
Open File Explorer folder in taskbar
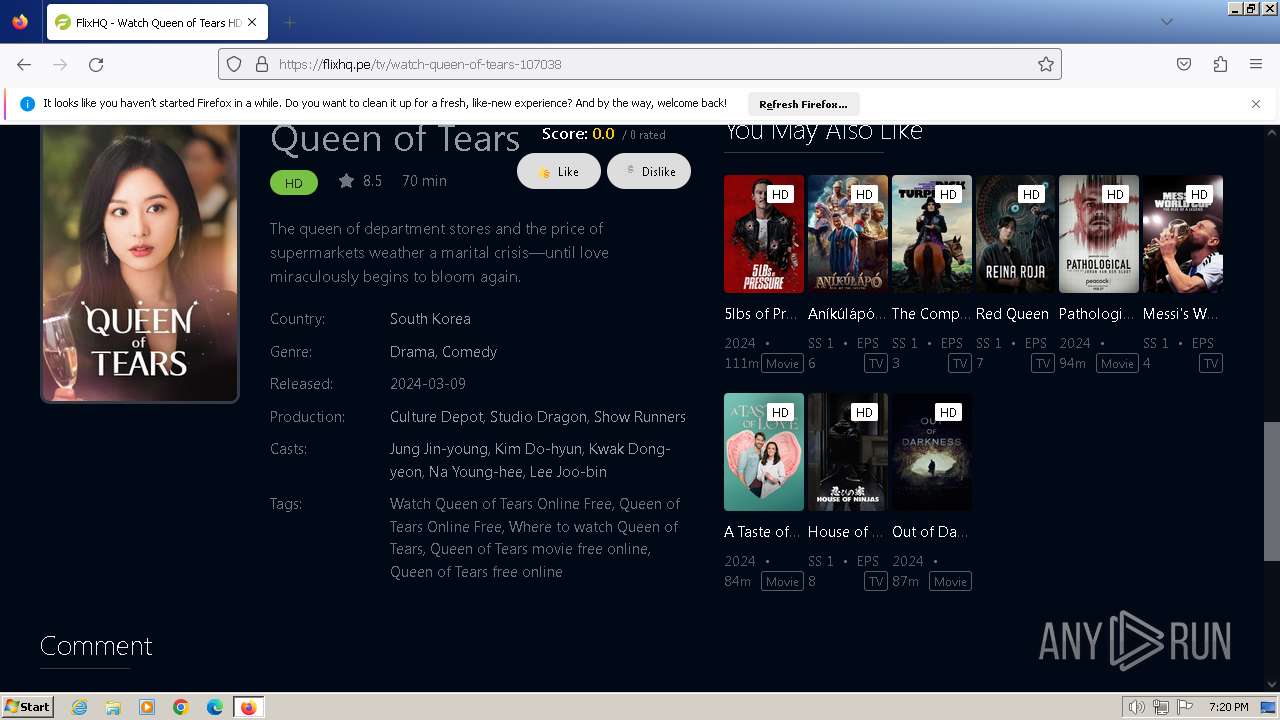click(113, 707)
